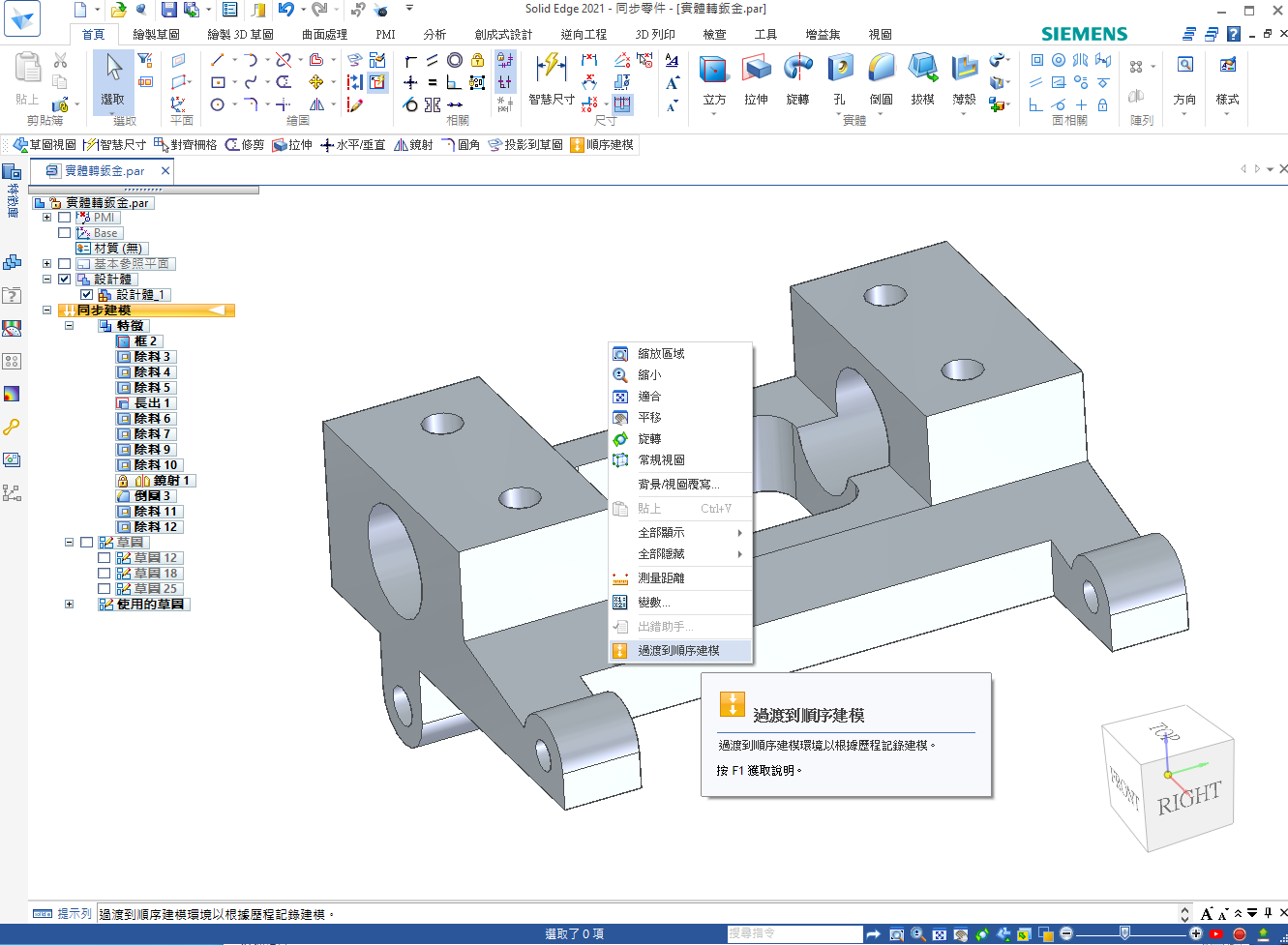This screenshot has width=1288, height=945.
Task: Expand the 基本參照平面 tree node
Action: (x=46, y=264)
